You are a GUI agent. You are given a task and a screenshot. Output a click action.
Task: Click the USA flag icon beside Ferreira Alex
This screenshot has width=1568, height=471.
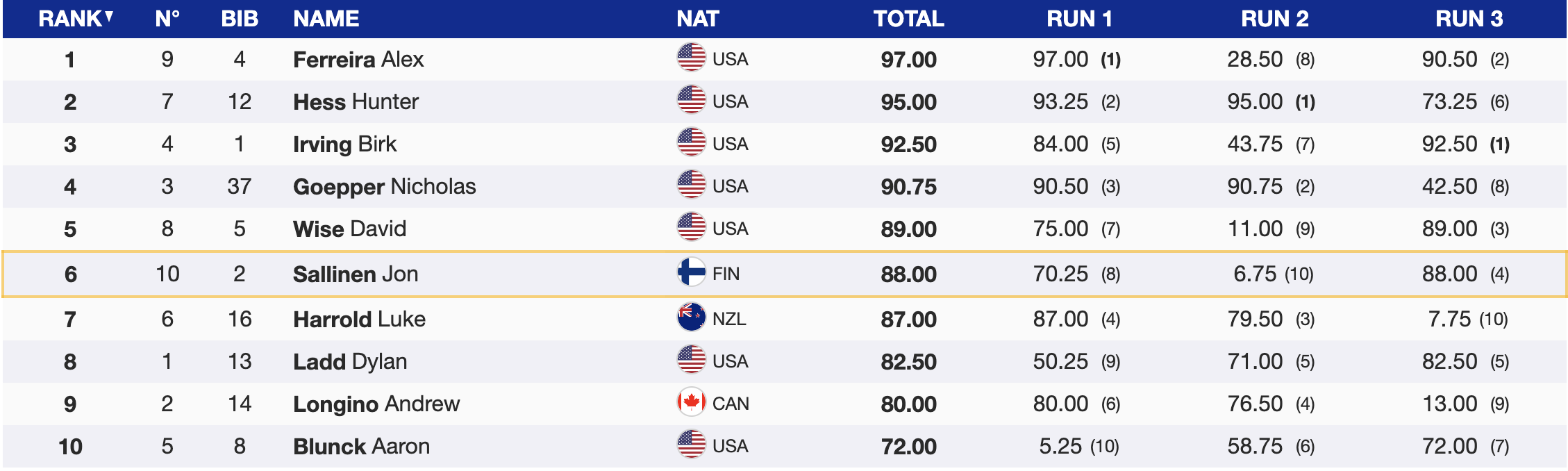(691, 58)
